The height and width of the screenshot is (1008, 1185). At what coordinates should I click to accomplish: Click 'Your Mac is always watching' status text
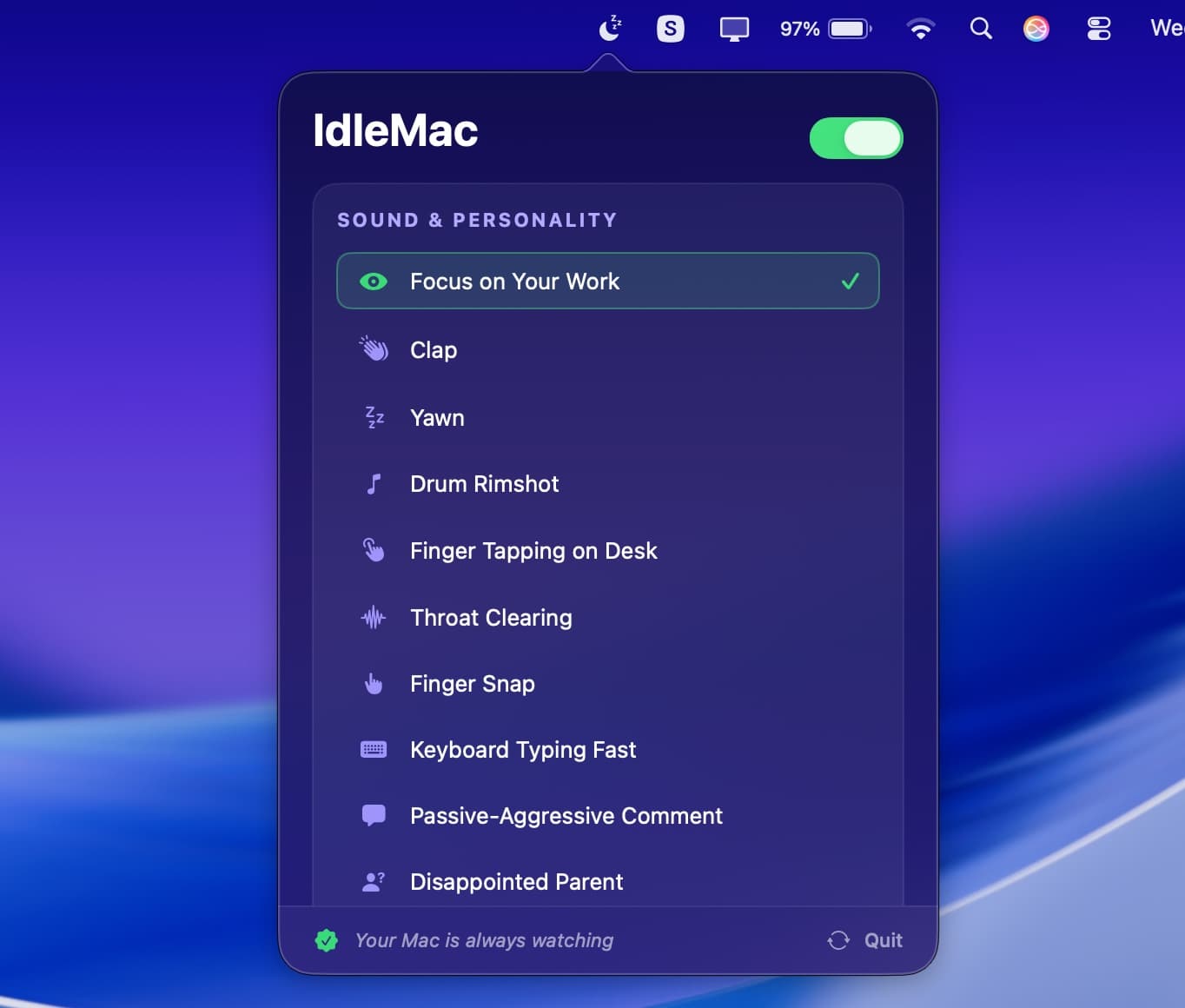[484, 940]
